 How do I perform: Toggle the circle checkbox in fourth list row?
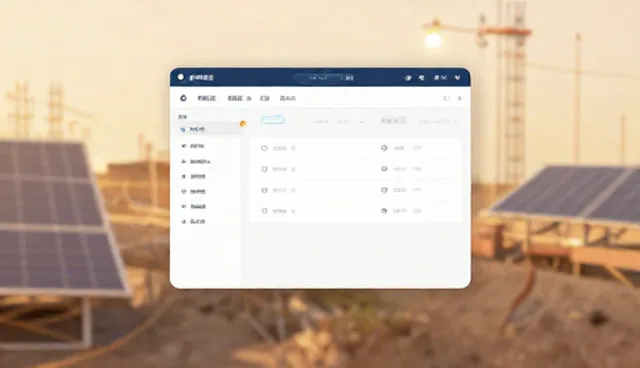pos(264,211)
